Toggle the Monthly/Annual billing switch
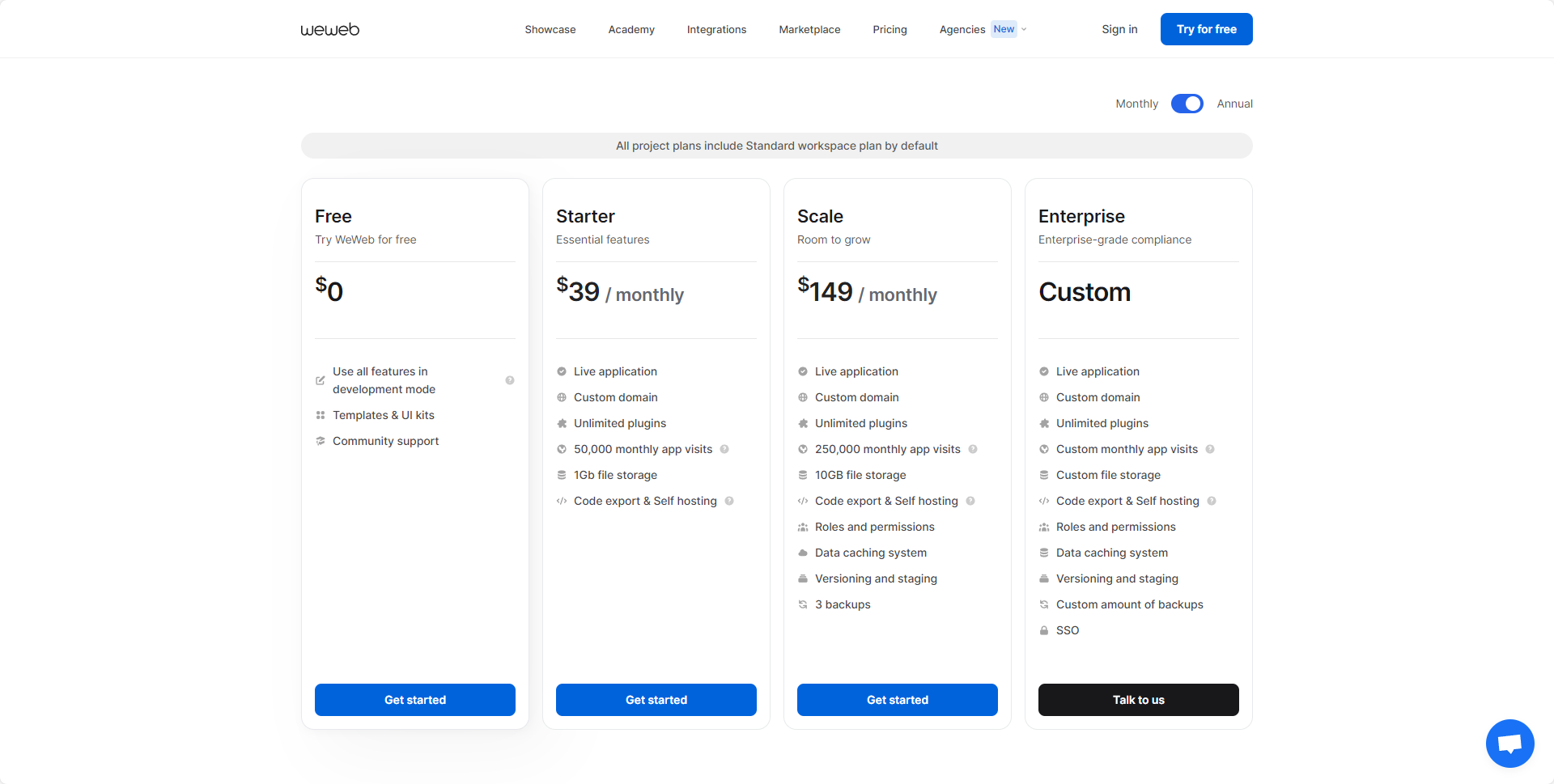 [1187, 104]
